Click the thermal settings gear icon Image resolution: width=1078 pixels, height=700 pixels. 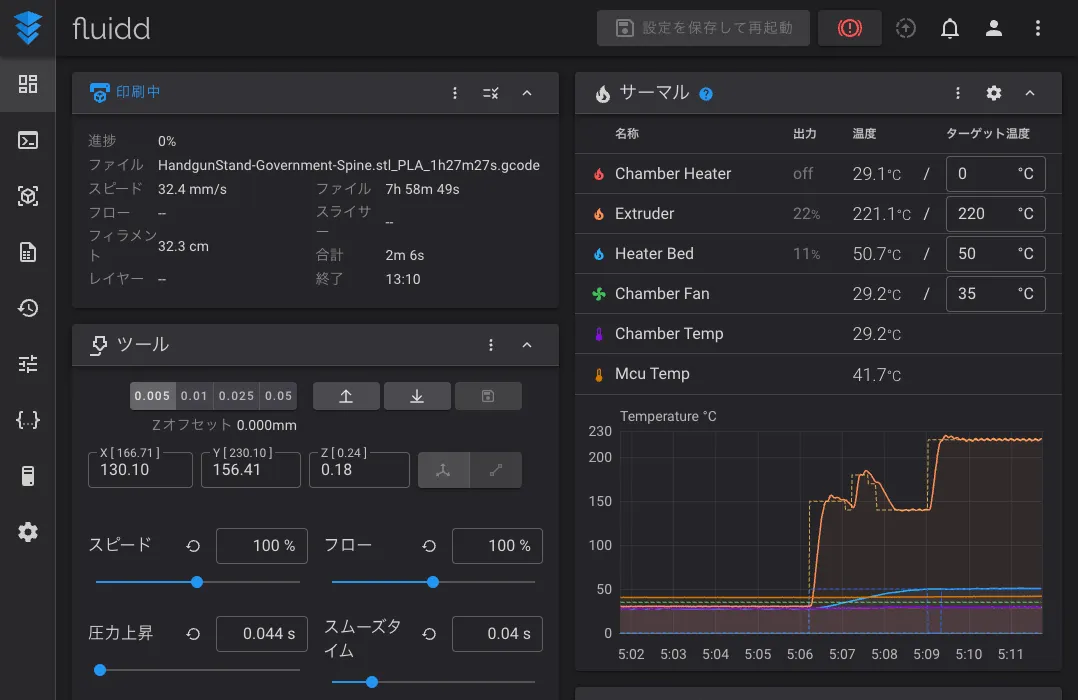pyautogui.click(x=993, y=93)
